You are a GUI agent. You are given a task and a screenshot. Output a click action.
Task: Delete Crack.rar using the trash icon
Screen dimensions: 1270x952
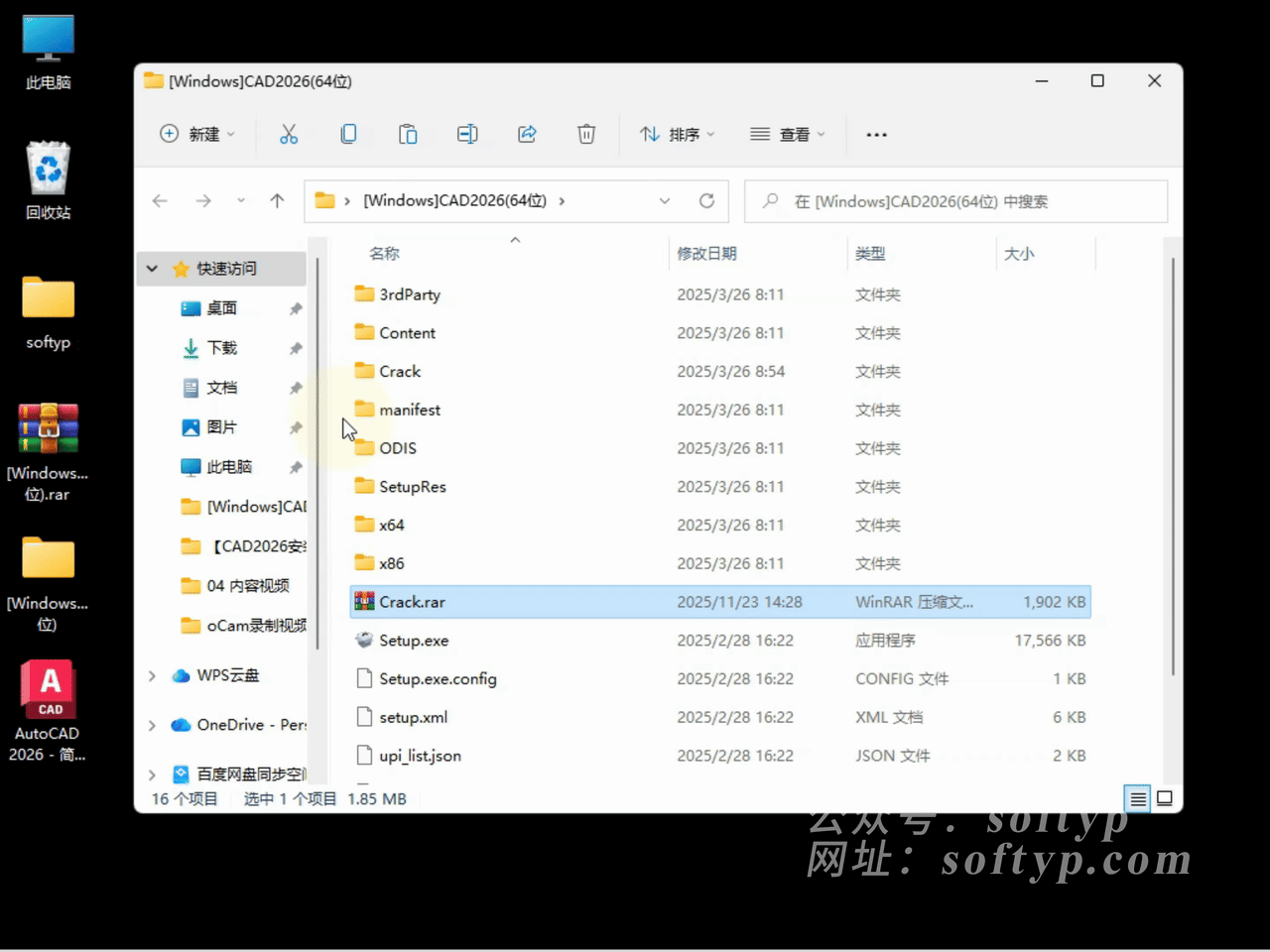tap(586, 134)
